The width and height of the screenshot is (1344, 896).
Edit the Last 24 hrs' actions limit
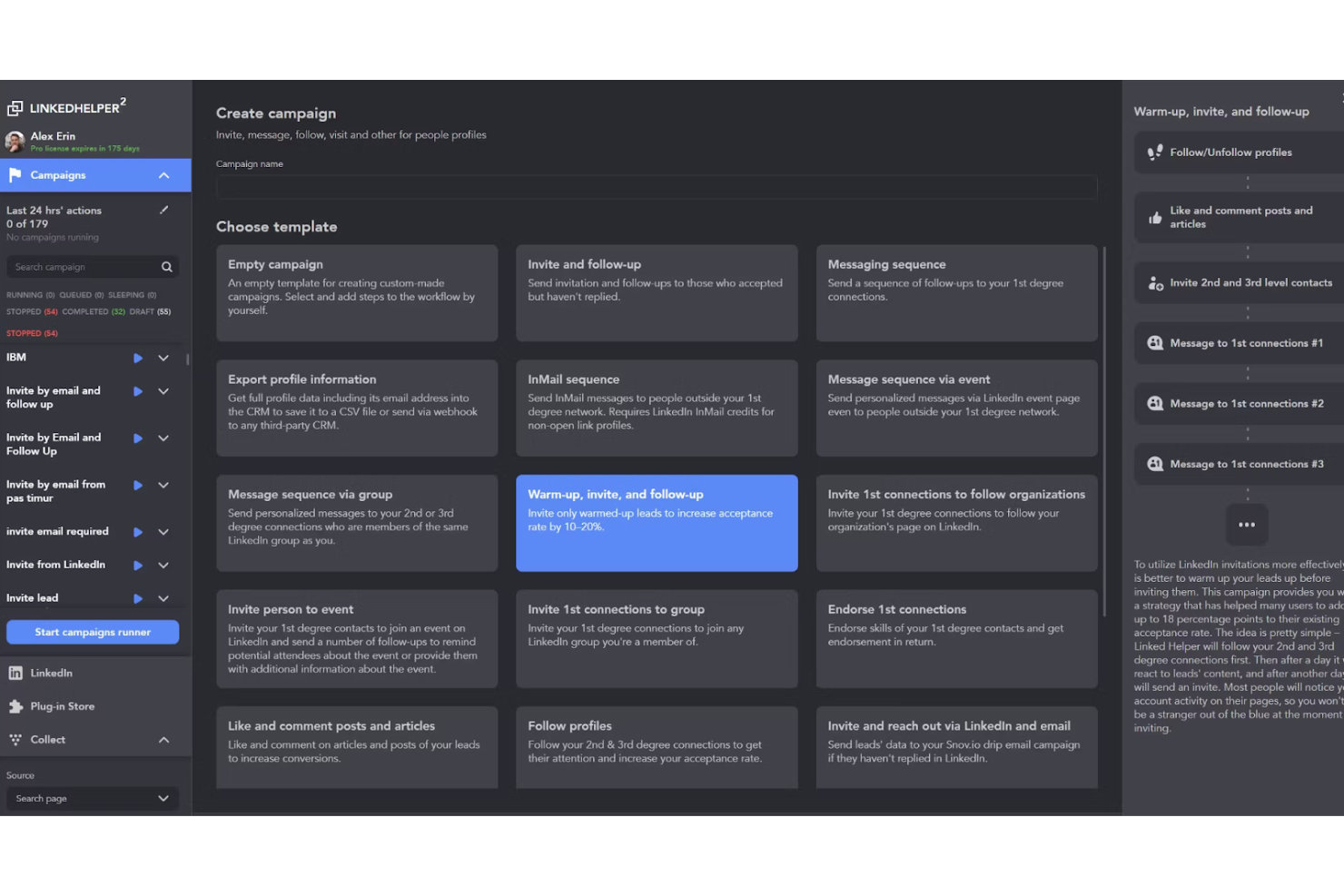(164, 210)
